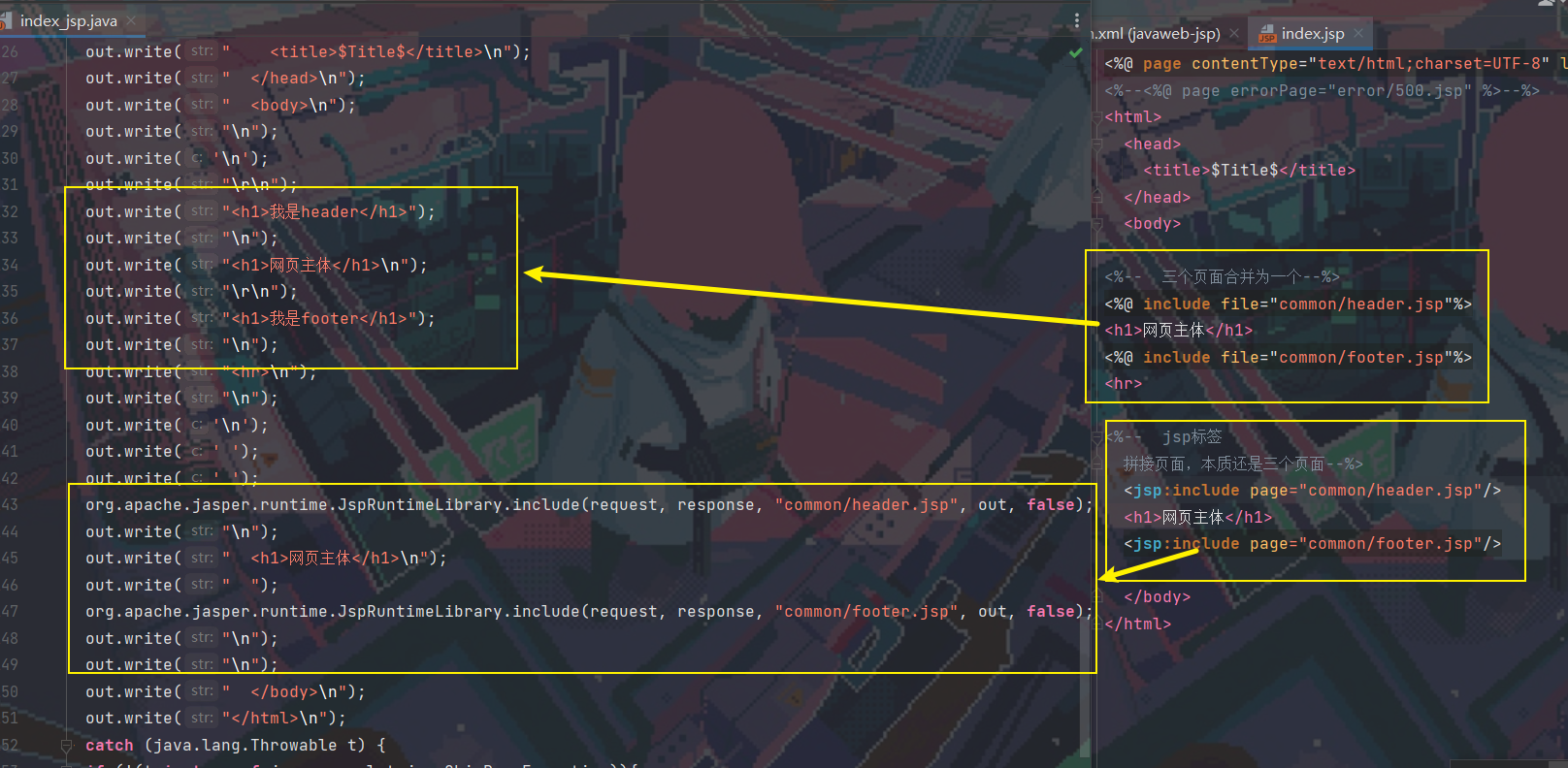1568x768 pixels.
Task: Collapse the <body> block fold marker
Action: click(1098, 224)
